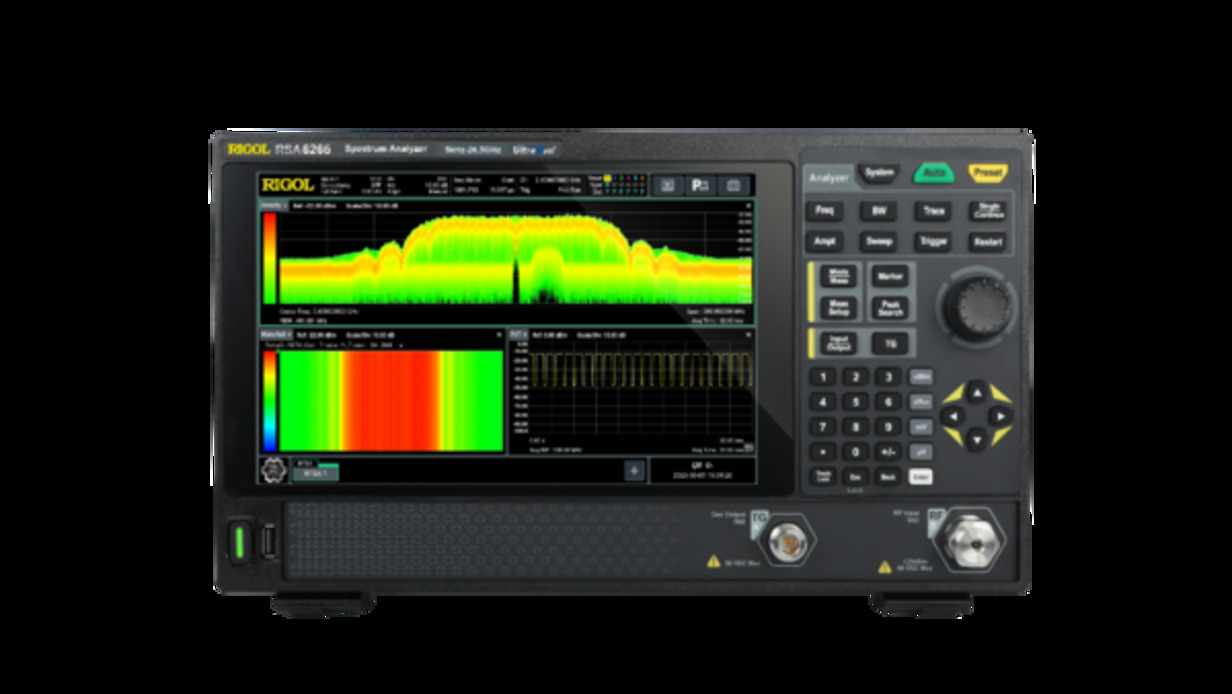Screen dimensions: 1232x694
Task: Toggle the Touch Lock key
Action: pyautogui.click(x=822, y=477)
